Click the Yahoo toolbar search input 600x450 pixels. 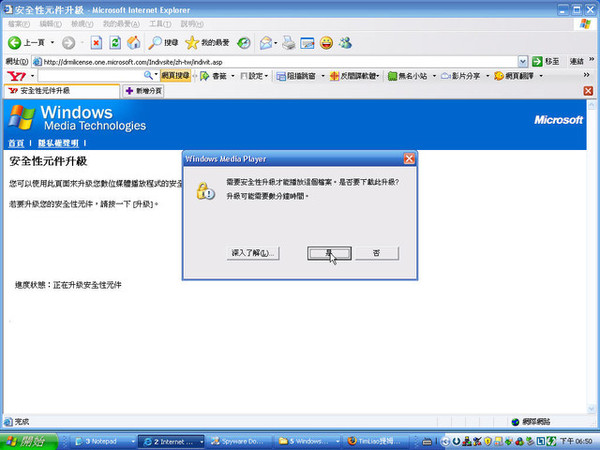click(90, 75)
